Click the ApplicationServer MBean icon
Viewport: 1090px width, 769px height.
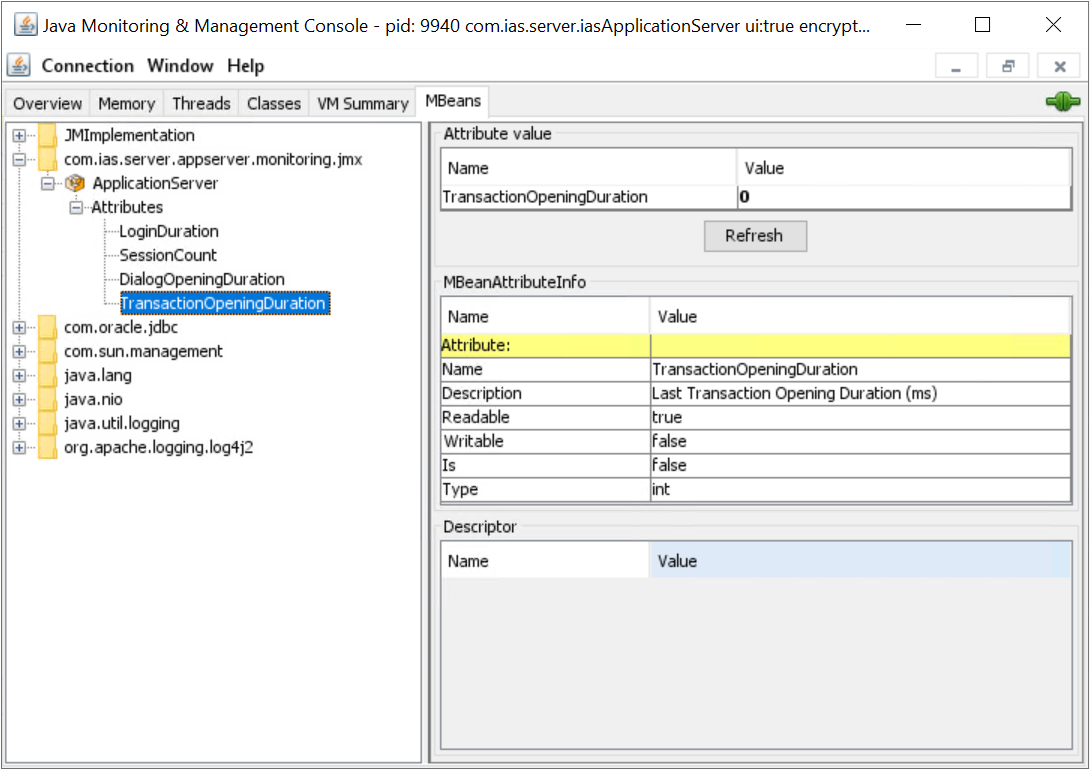75,184
